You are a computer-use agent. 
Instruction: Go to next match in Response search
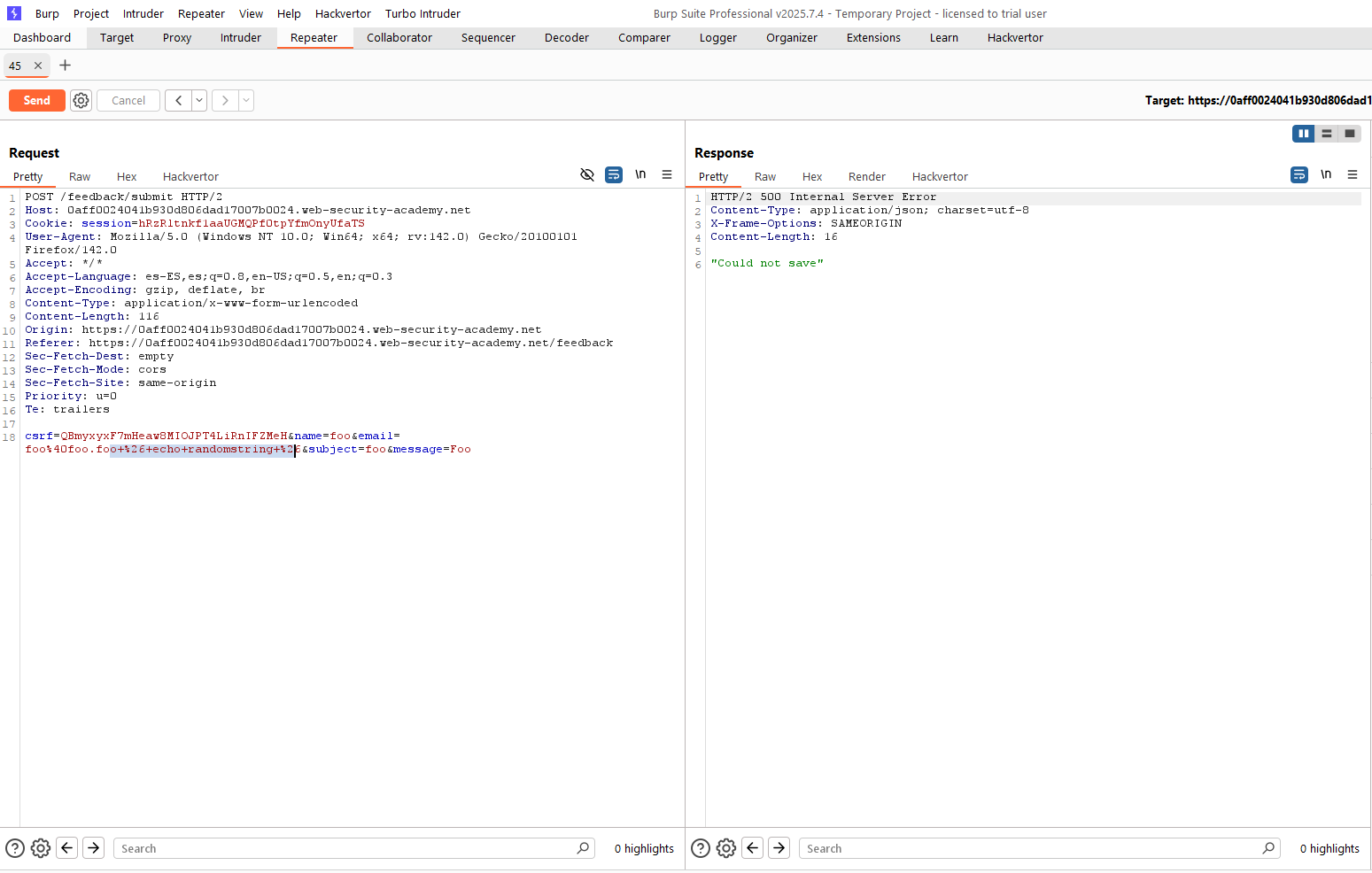tap(779, 848)
